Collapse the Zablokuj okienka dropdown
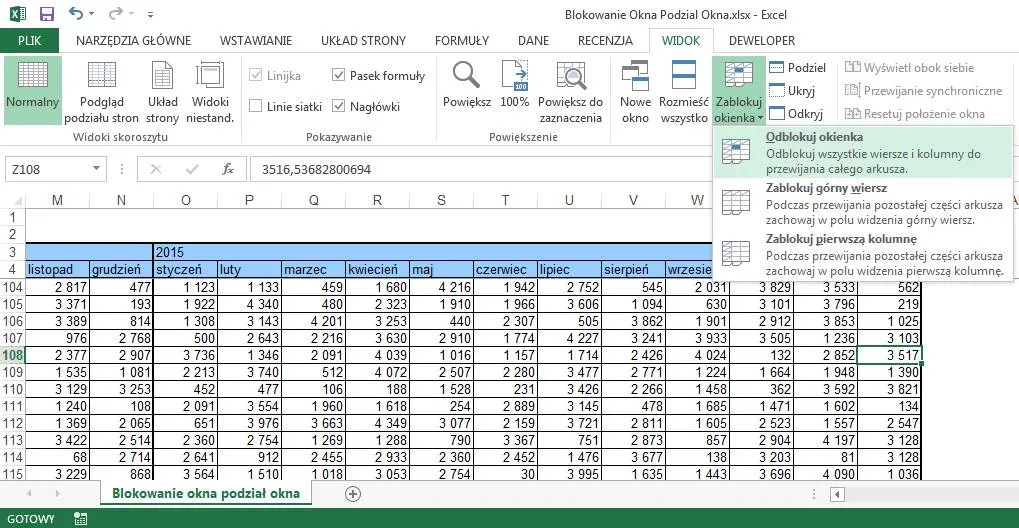Screen dimensions: 1019x528 [x=738, y=91]
